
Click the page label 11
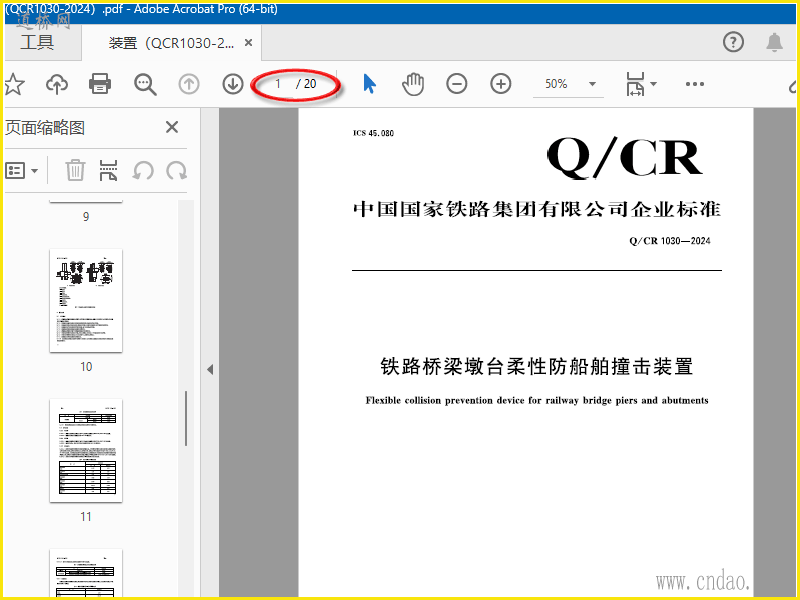[86, 517]
